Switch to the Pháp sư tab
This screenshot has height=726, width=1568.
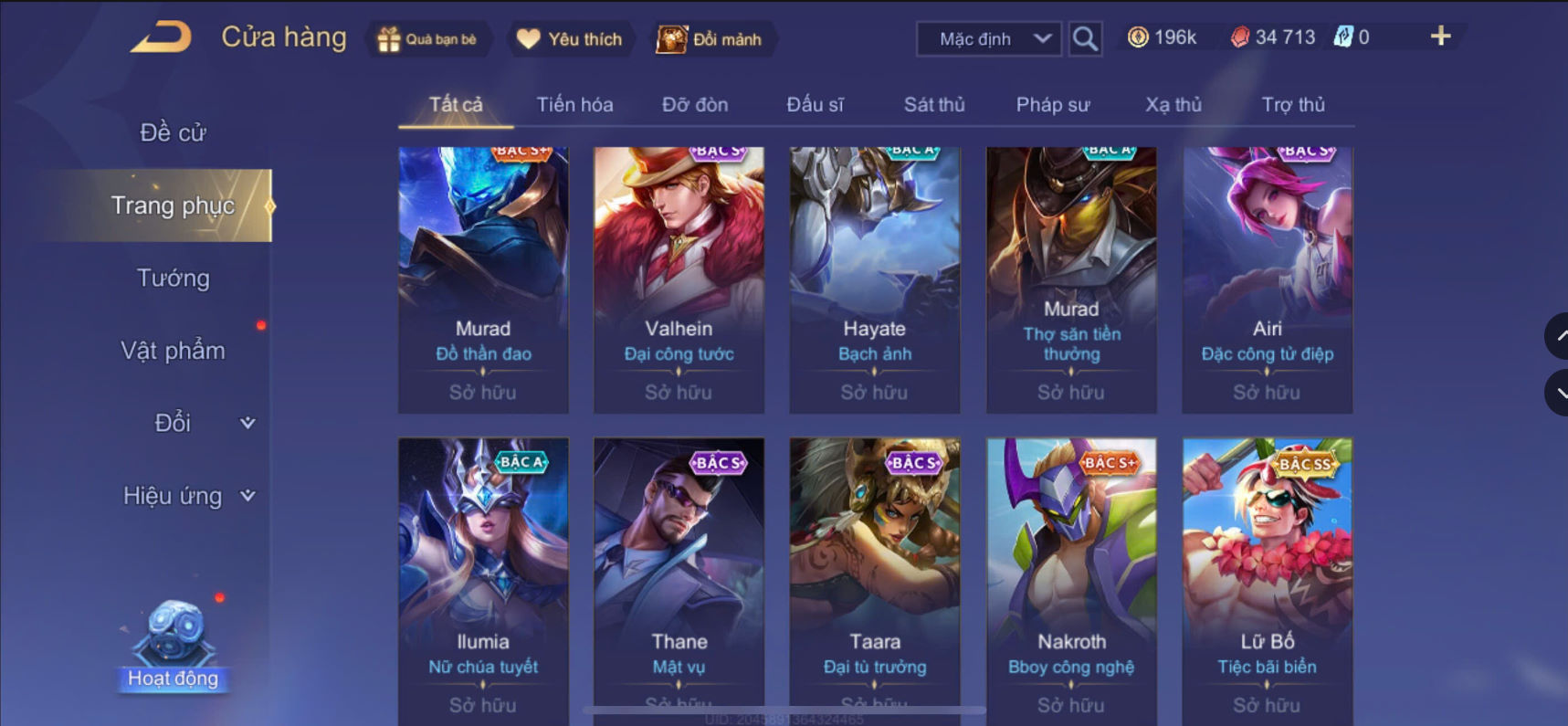pyautogui.click(x=1053, y=104)
